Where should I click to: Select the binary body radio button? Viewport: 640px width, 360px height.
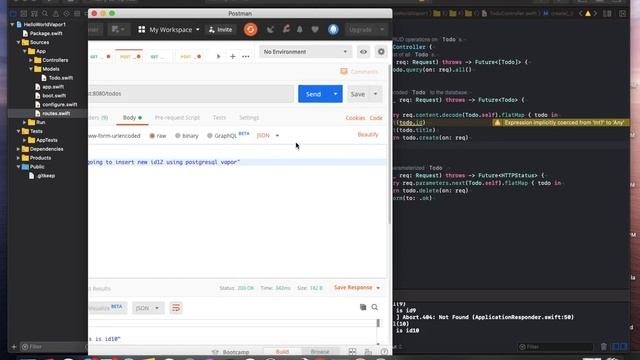pos(178,136)
